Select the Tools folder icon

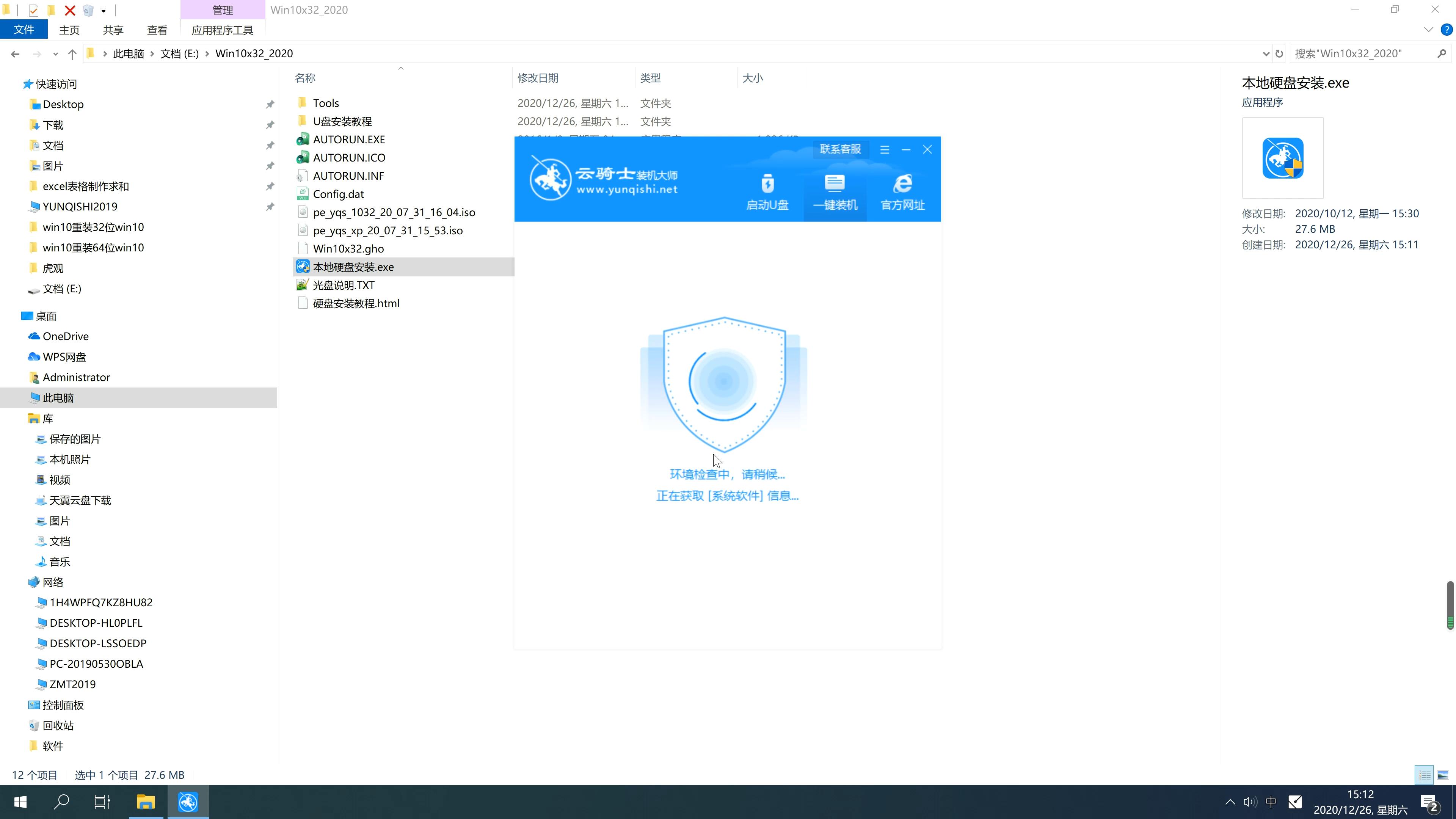coord(302,102)
